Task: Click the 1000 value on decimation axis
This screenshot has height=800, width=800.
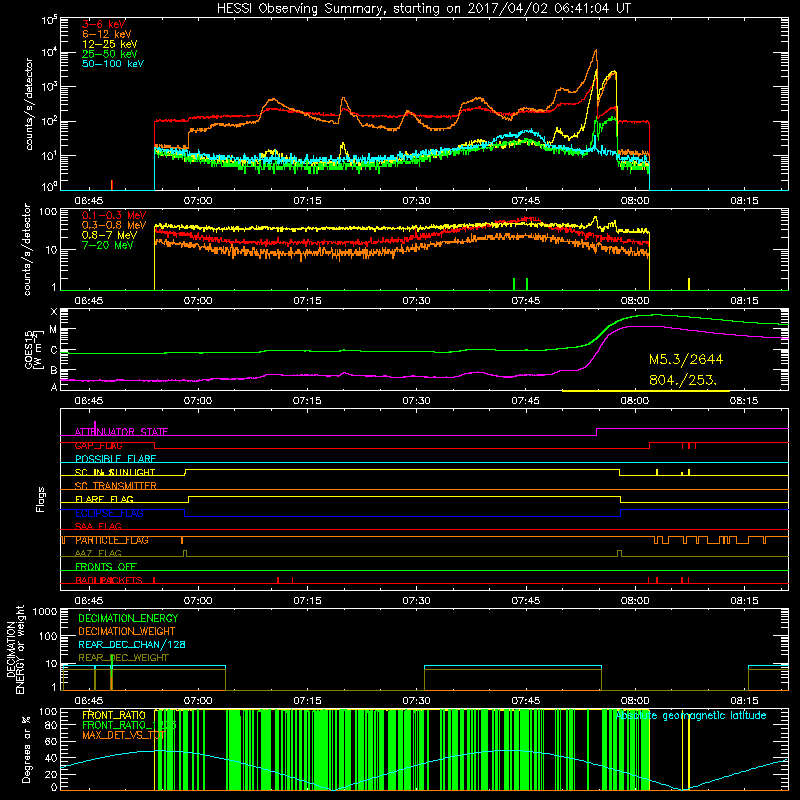Action: (x=45, y=611)
